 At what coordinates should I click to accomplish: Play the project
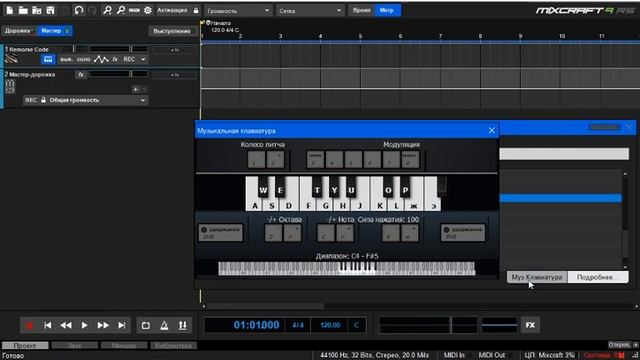[x=84, y=325]
